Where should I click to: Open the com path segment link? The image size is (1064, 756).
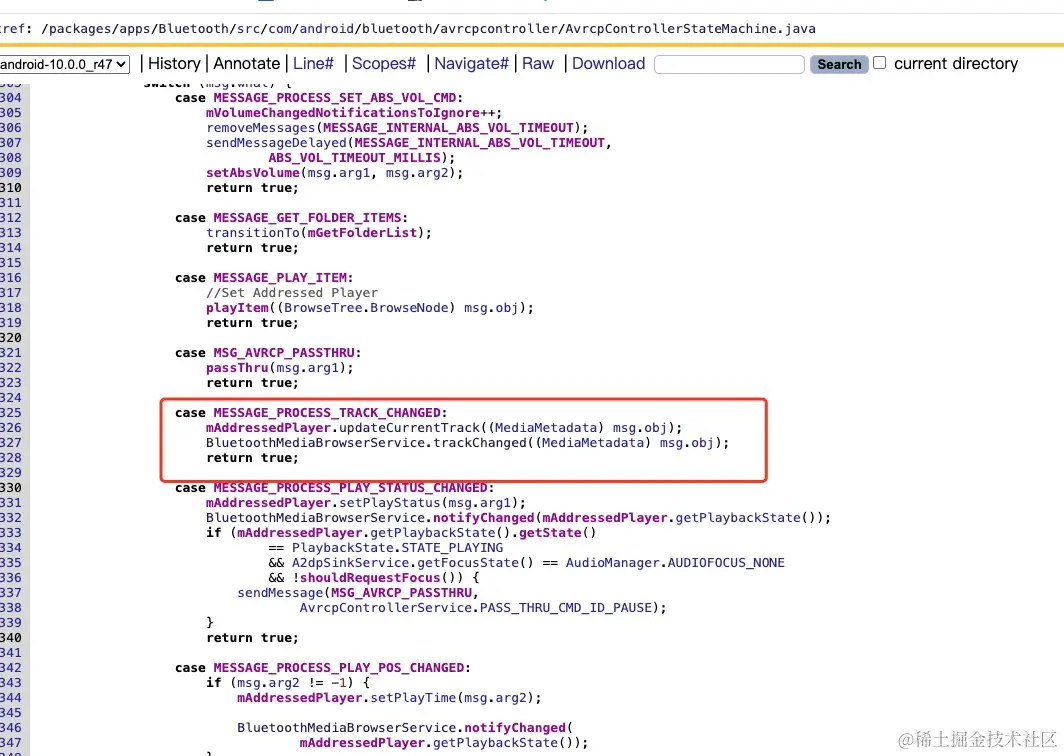(x=279, y=29)
